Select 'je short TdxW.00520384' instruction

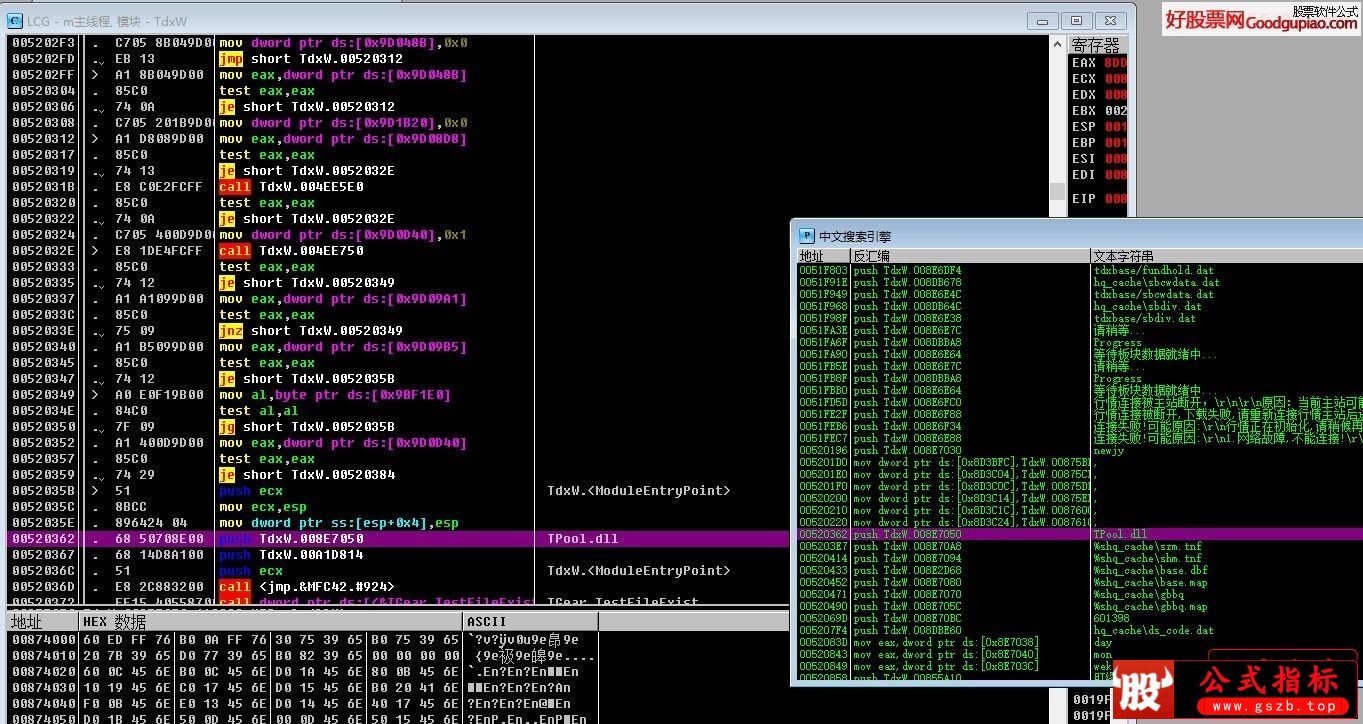(307, 474)
